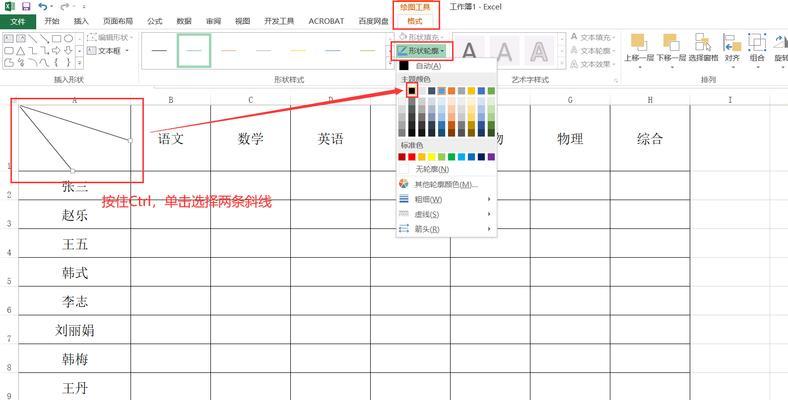Viewport: 788px width, 400px height.
Task: Select the elbow connector shape
Action: 33,51
